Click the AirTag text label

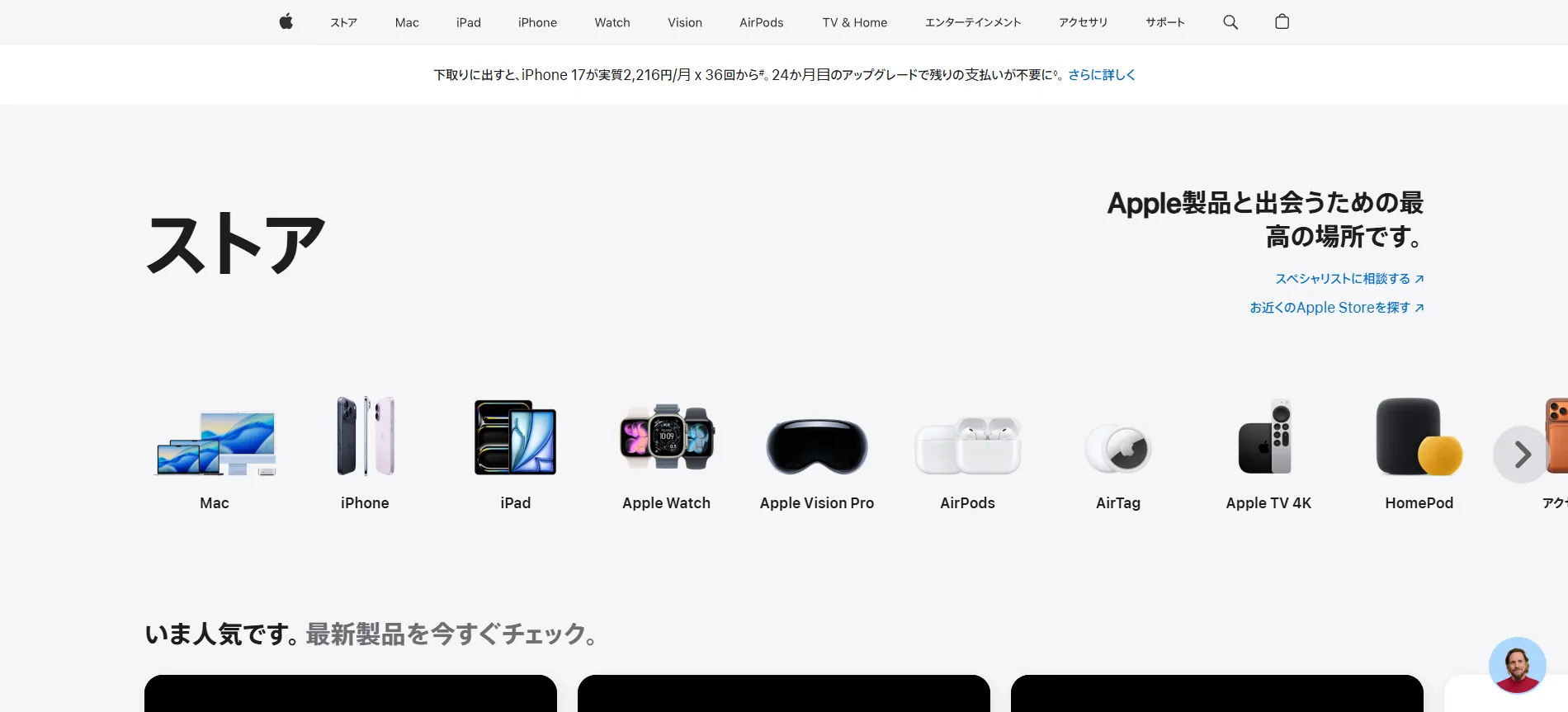1118,503
